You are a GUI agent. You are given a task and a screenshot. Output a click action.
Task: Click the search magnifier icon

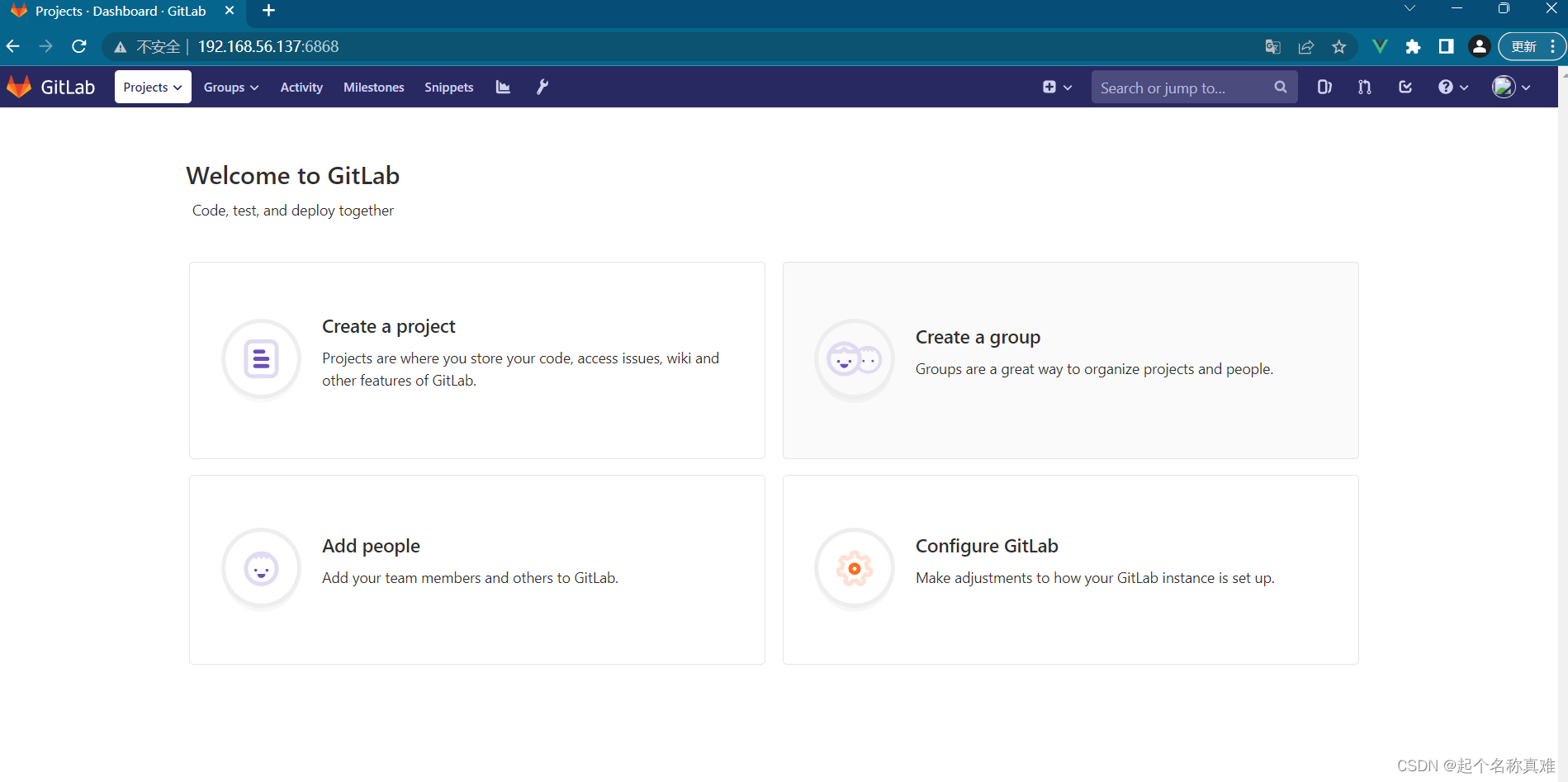point(1281,87)
